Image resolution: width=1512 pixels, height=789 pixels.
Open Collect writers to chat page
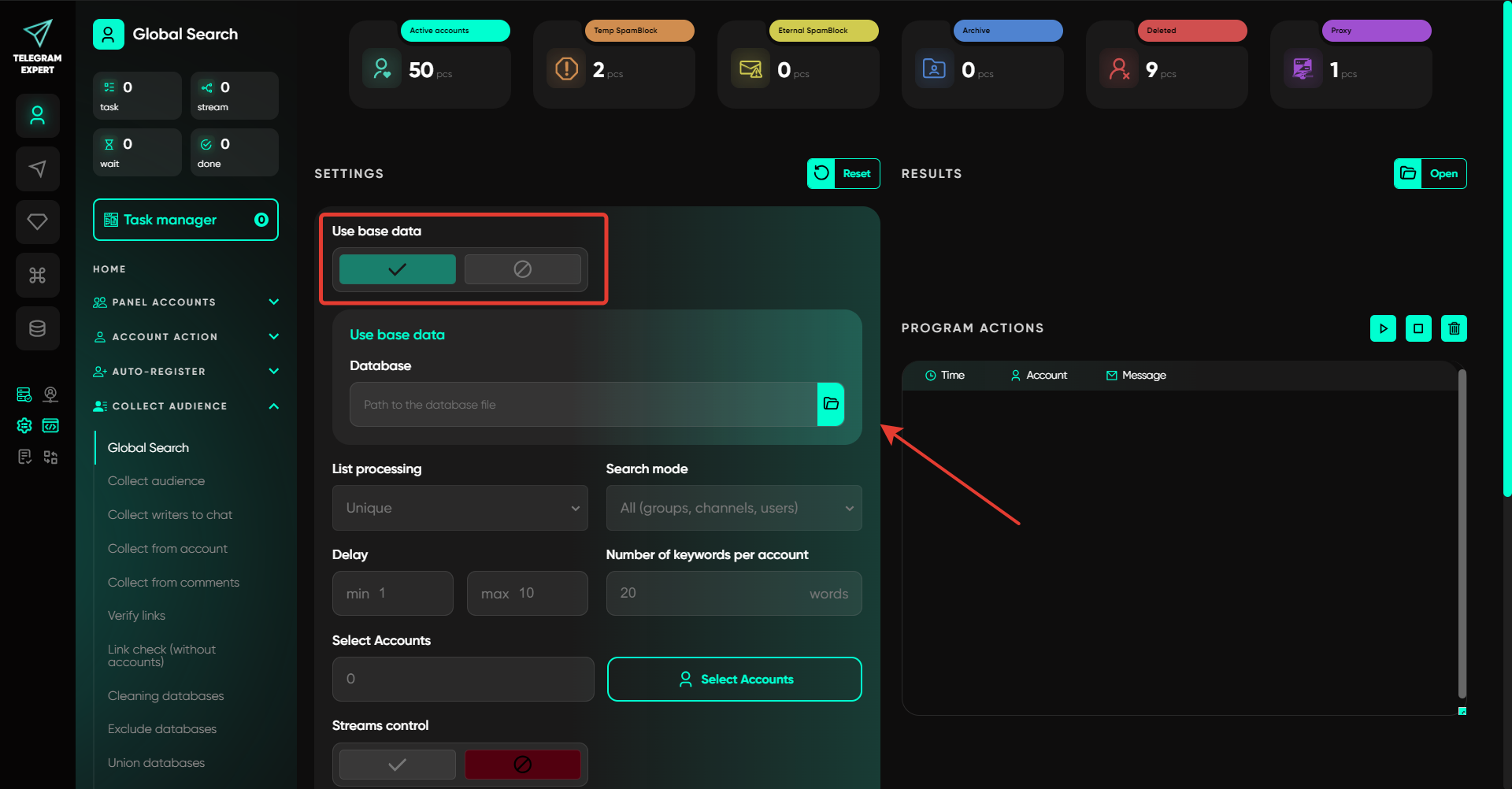click(x=170, y=515)
